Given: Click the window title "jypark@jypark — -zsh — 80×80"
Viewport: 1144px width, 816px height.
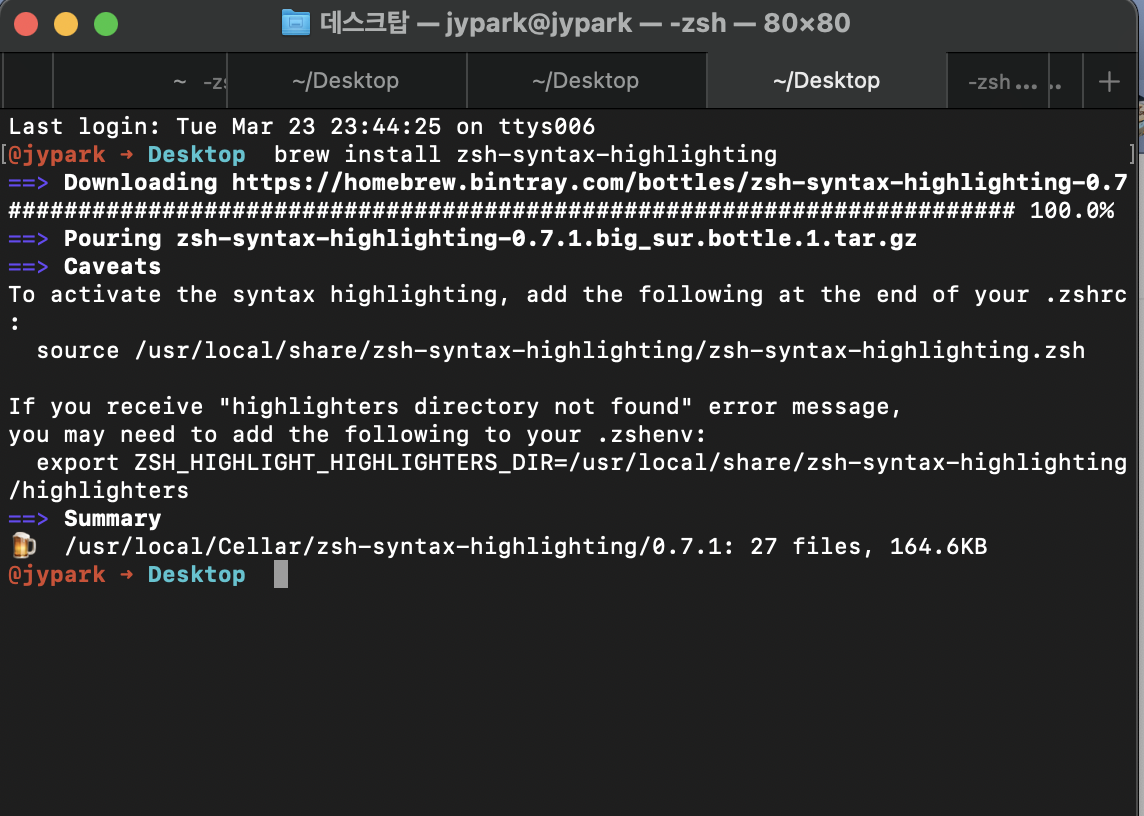Looking at the screenshot, I should [x=648, y=23].
